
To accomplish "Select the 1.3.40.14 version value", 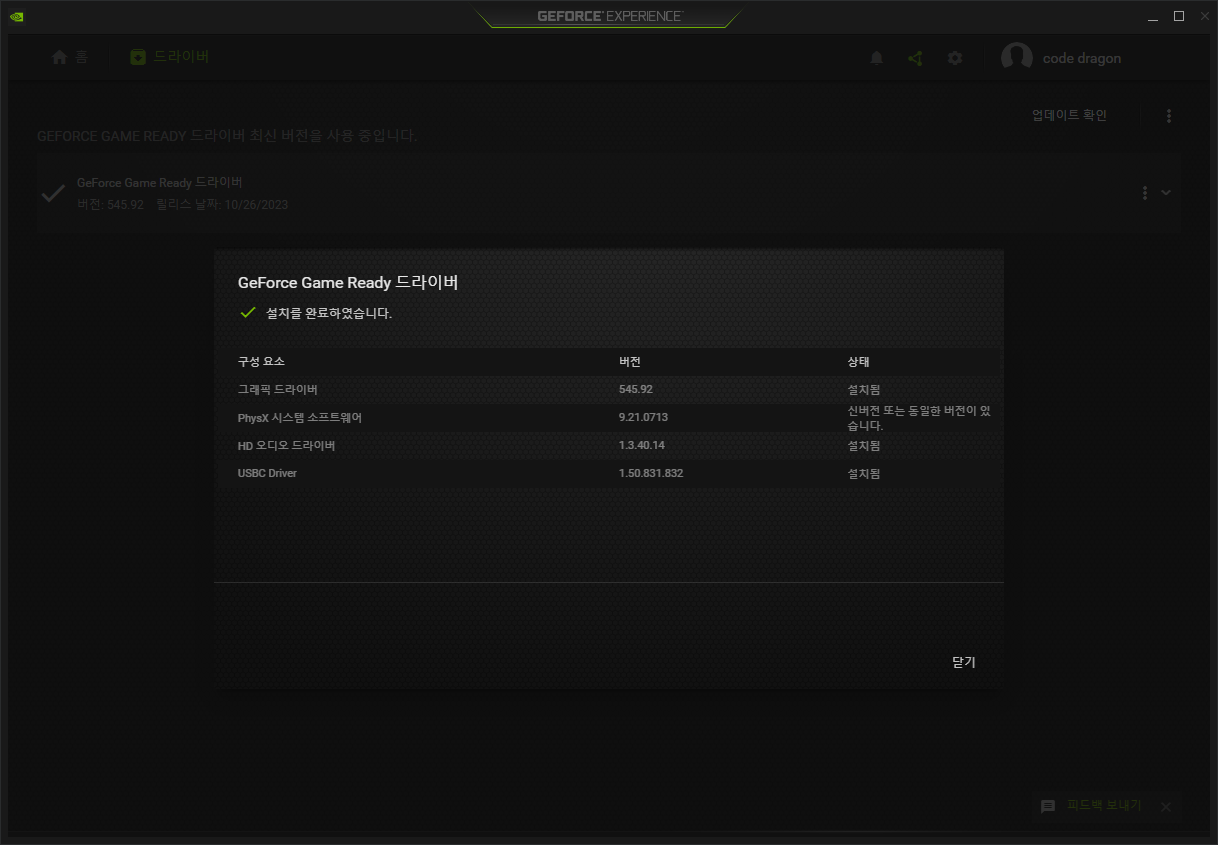I will coord(642,445).
